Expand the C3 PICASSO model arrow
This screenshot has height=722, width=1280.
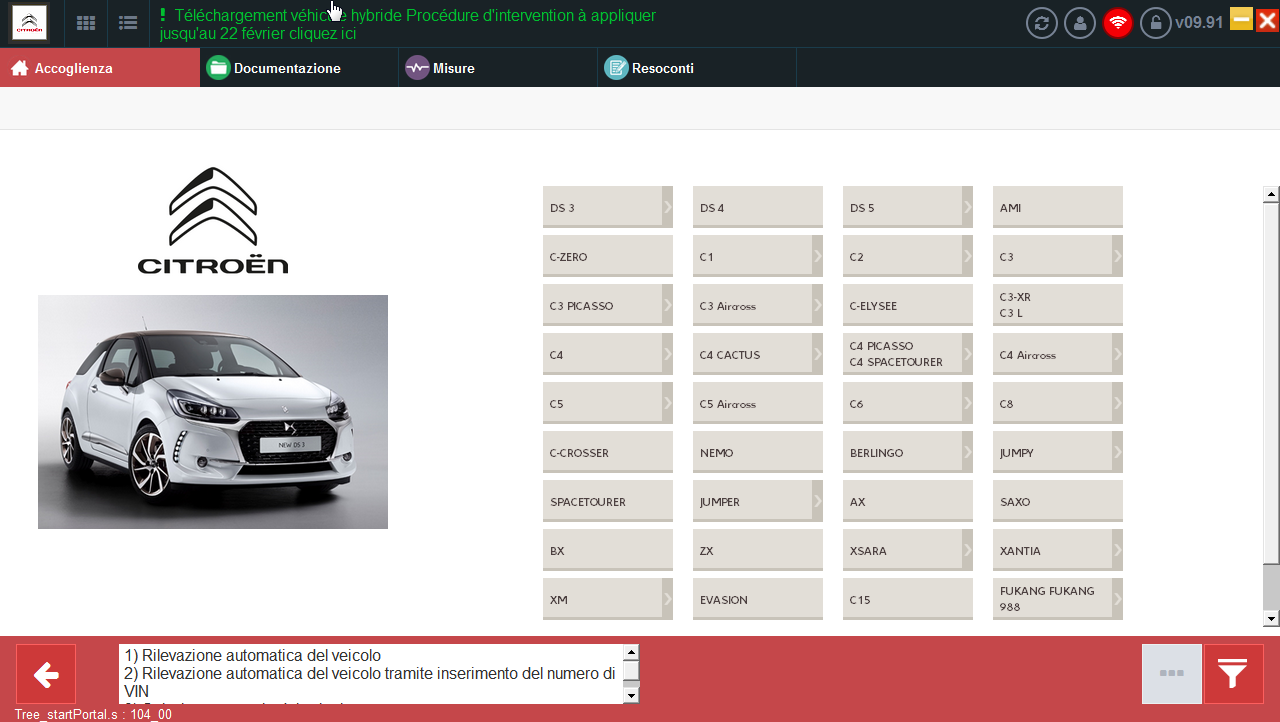(x=668, y=305)
